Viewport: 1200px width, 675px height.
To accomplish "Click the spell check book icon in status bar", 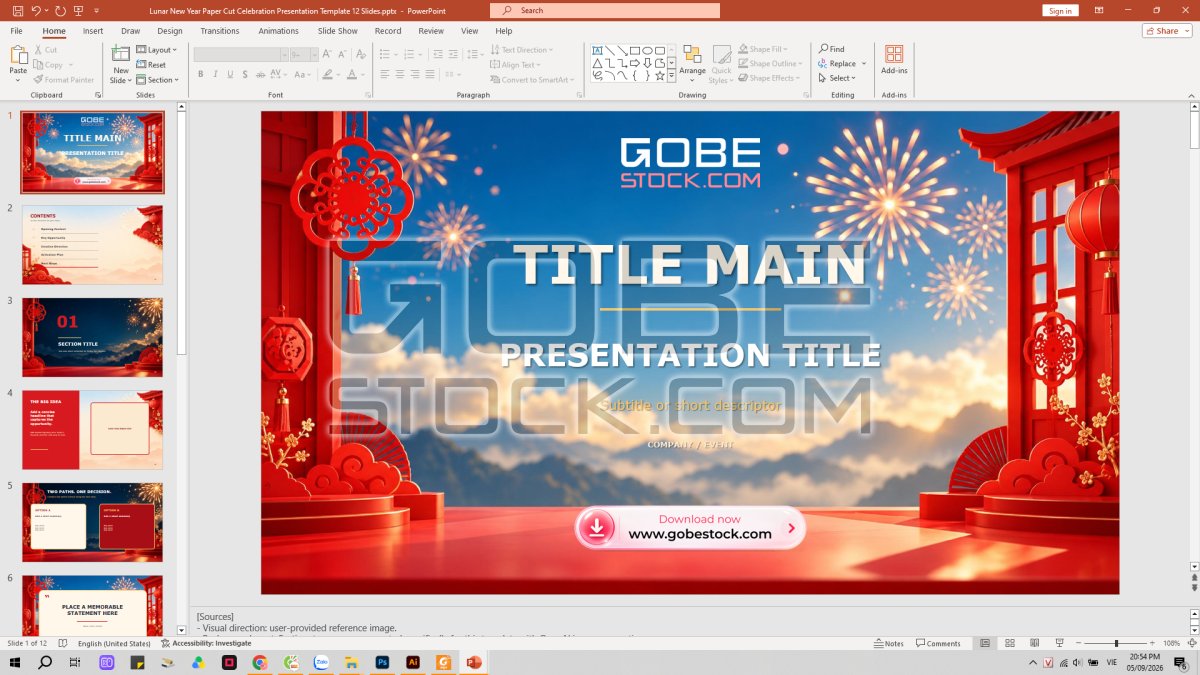I will (x=63, y=643).
